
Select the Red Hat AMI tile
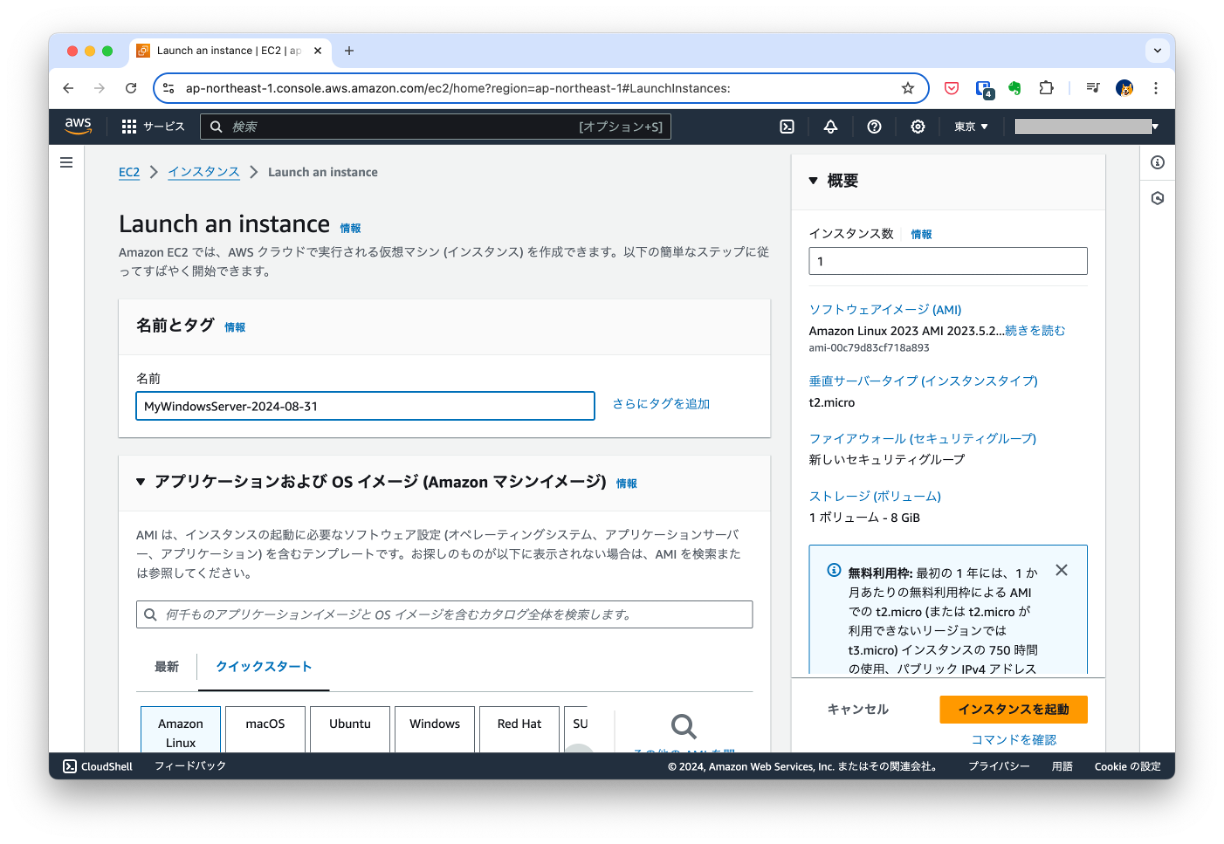click(519, 729)
